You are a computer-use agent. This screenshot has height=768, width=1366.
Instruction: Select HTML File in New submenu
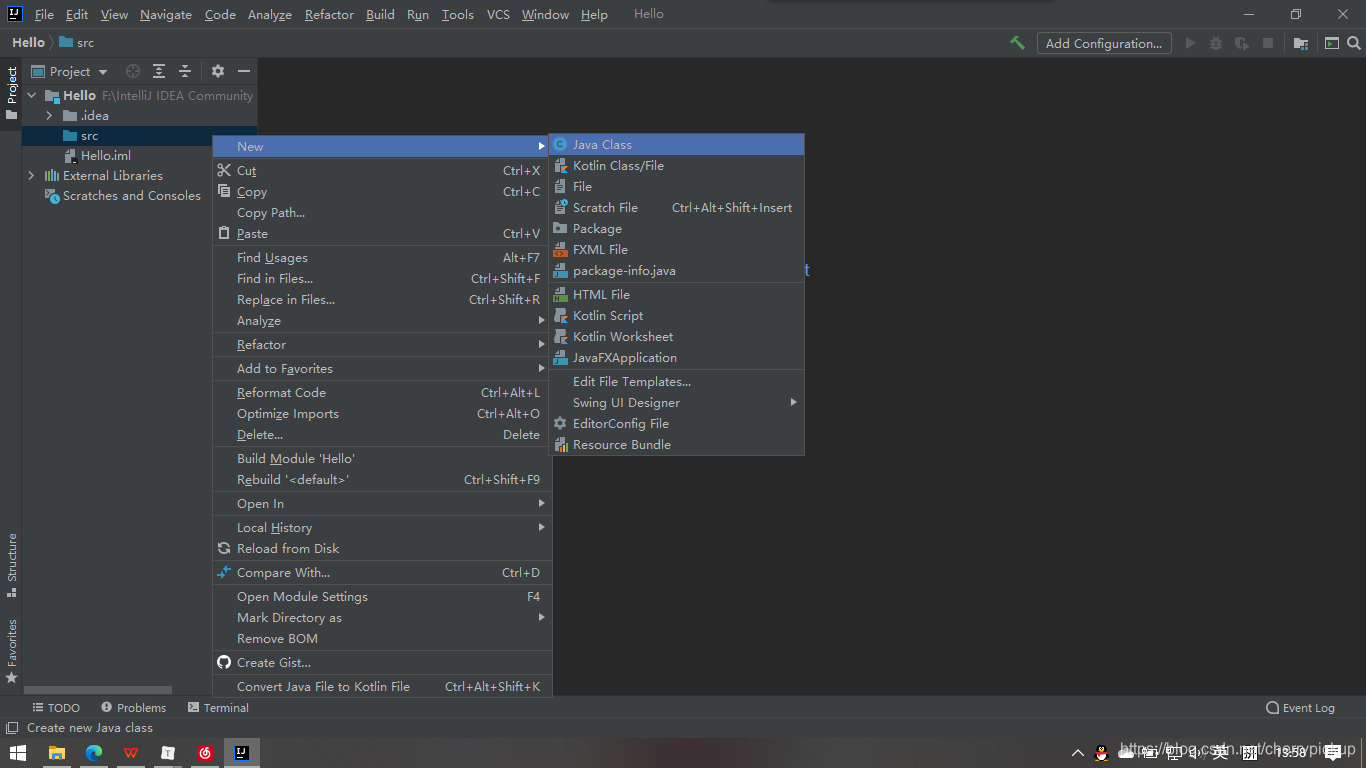(677, 294)
